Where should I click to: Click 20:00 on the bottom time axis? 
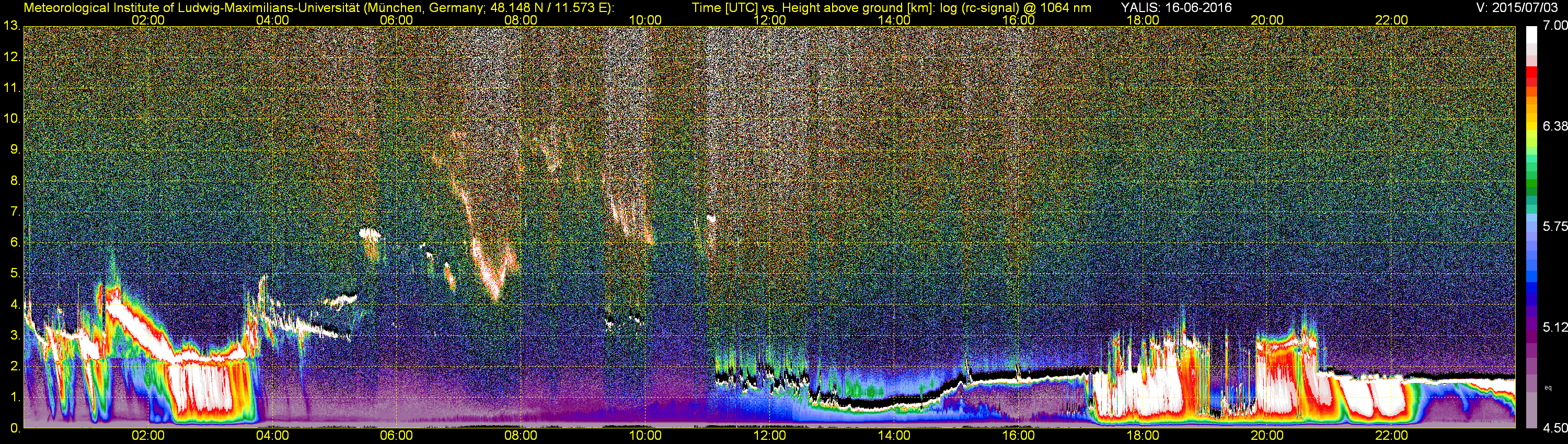pos(1267,436)
